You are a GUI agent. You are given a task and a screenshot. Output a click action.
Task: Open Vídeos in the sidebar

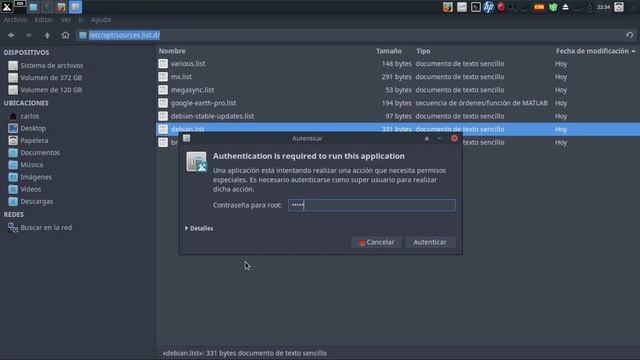click(x=31, y=189)
